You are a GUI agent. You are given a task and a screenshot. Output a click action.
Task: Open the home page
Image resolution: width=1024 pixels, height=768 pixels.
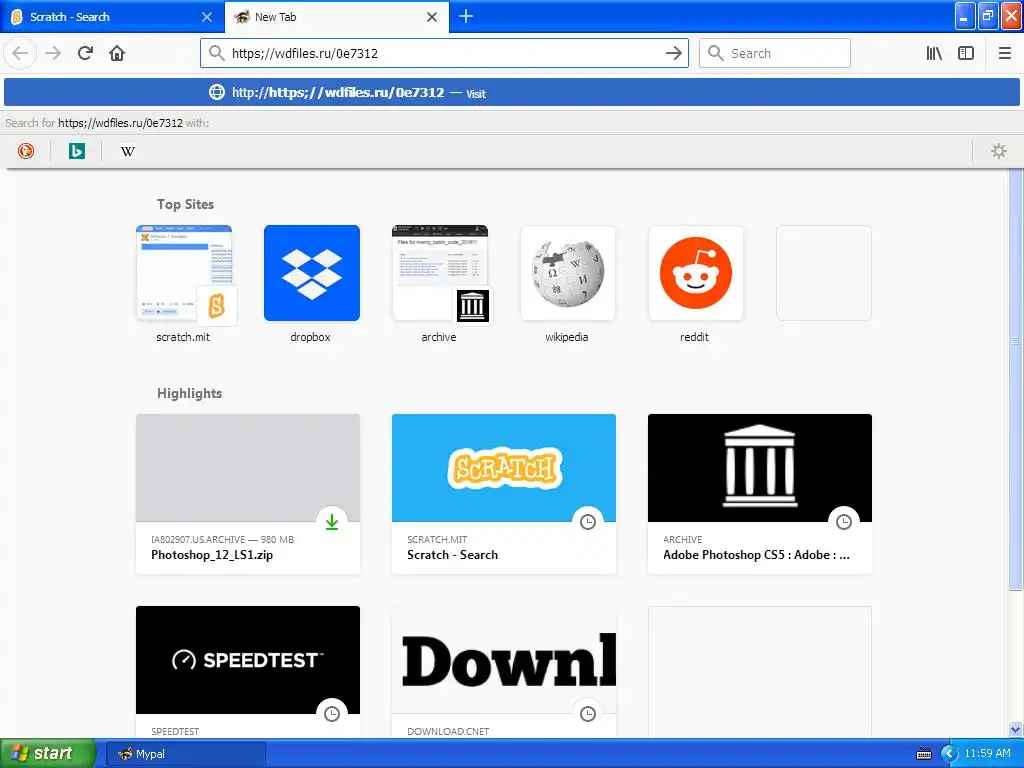coord(117,53)
